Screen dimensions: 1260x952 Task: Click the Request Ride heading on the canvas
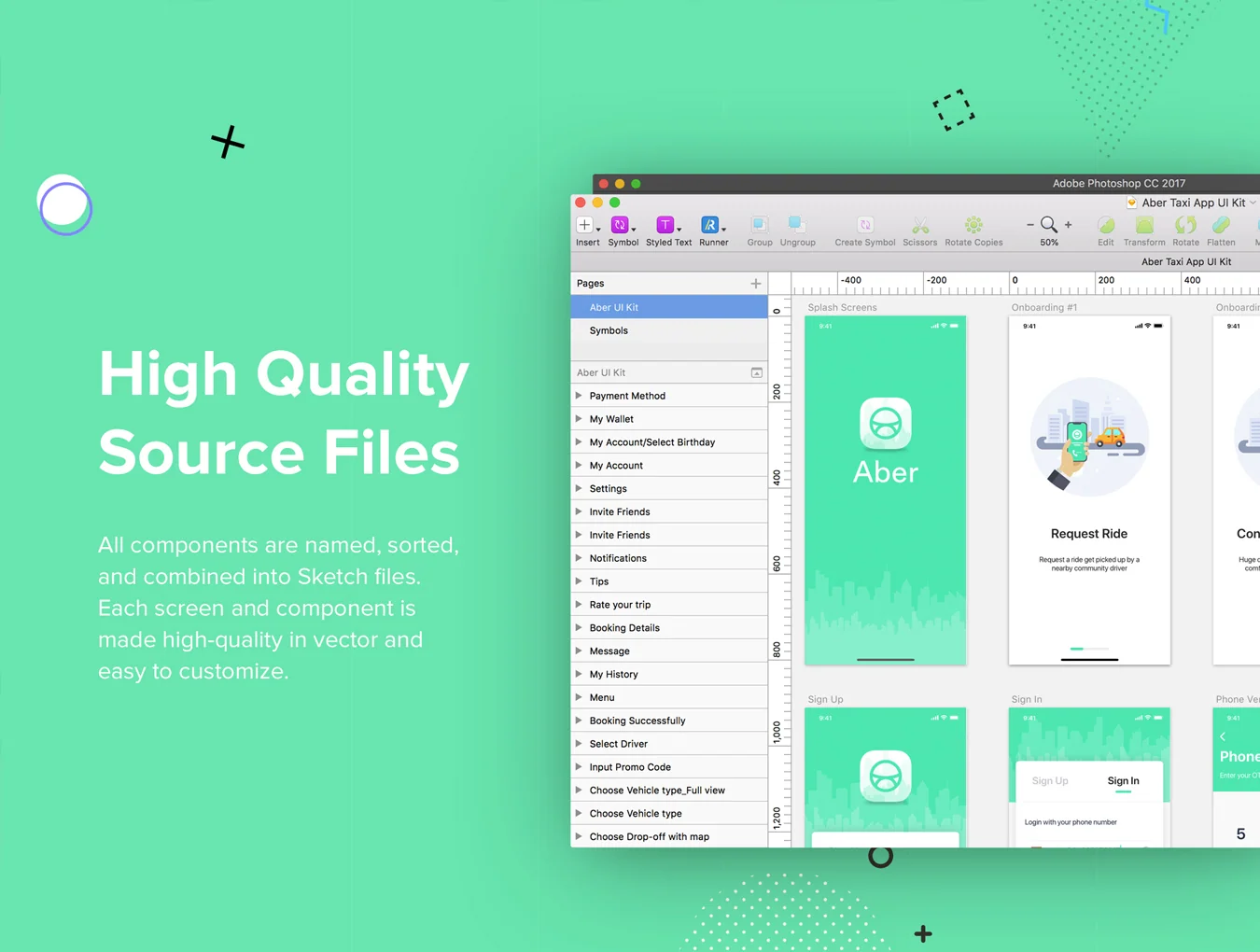[1089, 534]
